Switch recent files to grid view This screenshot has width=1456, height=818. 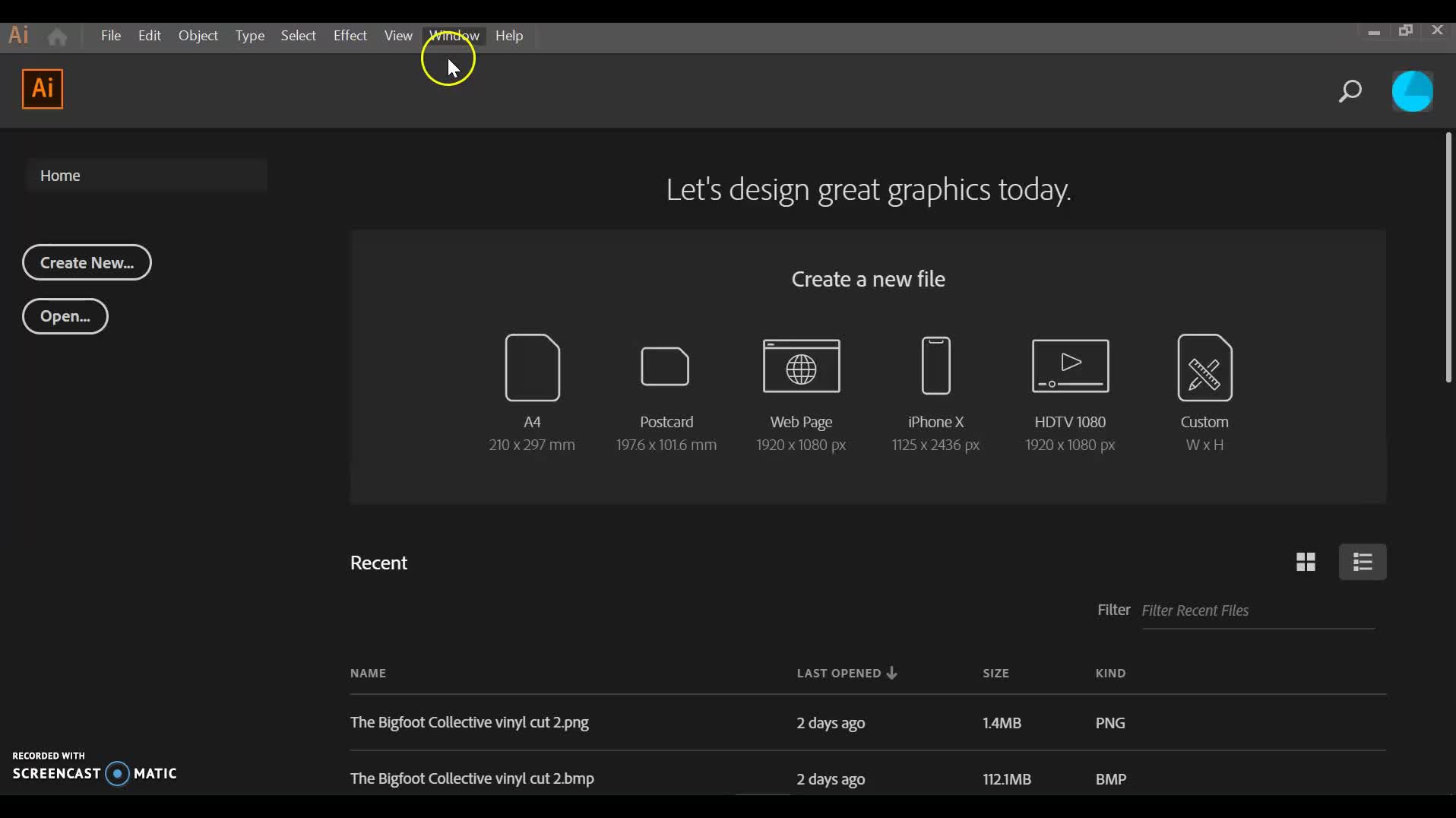pyautogui.click(x=1306, y=562)
